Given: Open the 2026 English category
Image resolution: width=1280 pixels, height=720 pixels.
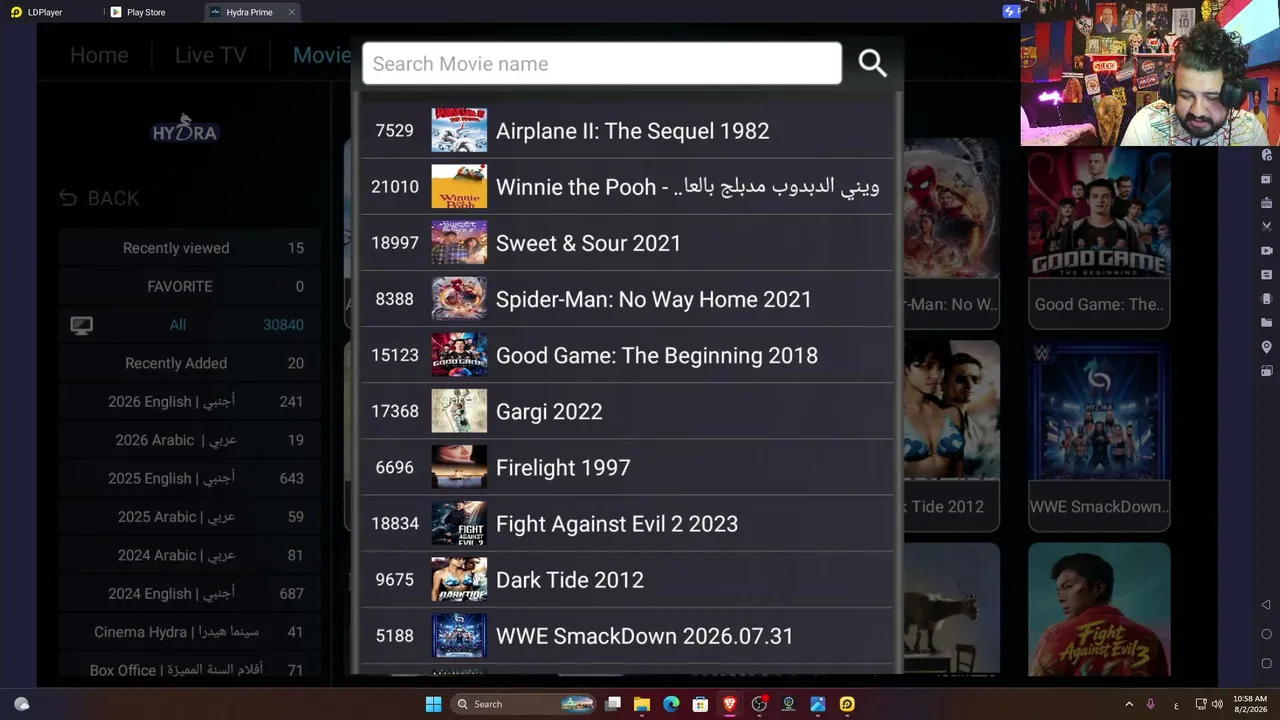Looking at the screenshot, I should (190, 401).
